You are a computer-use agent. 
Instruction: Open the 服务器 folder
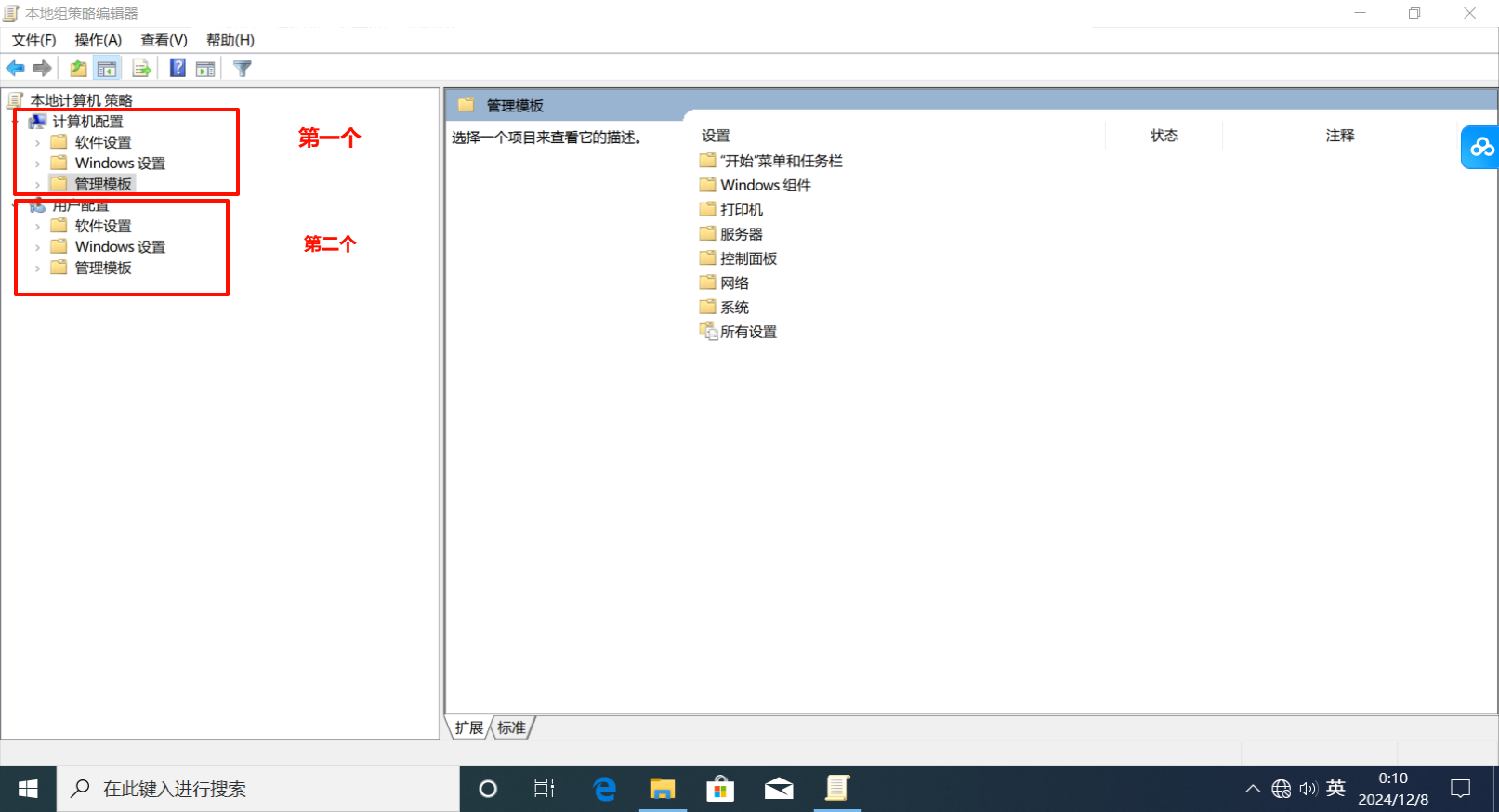731,234
